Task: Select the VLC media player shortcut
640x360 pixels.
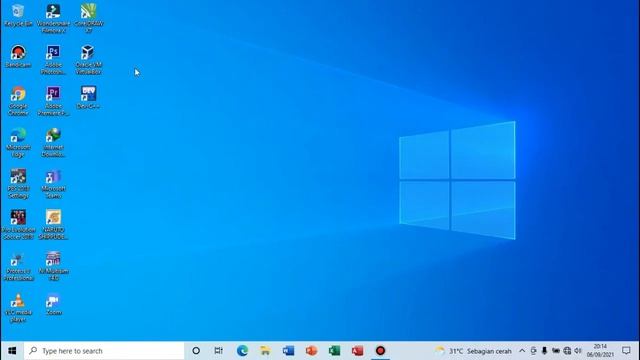Action: pos(18,308)
